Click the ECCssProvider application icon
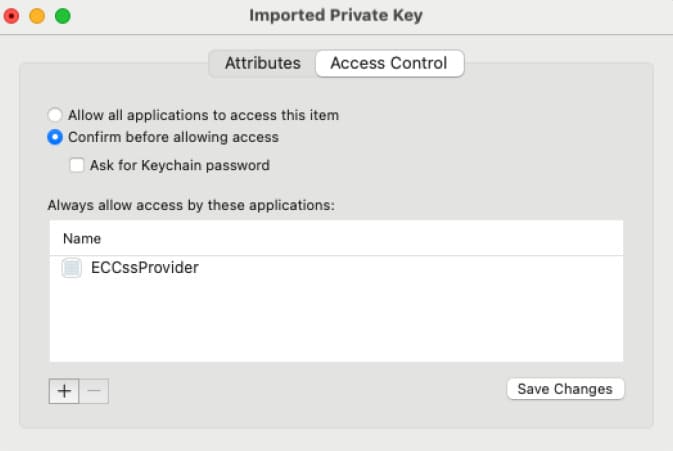Image resolution: width=673 pixels, height=451 pixels. (x=71, y=268)
